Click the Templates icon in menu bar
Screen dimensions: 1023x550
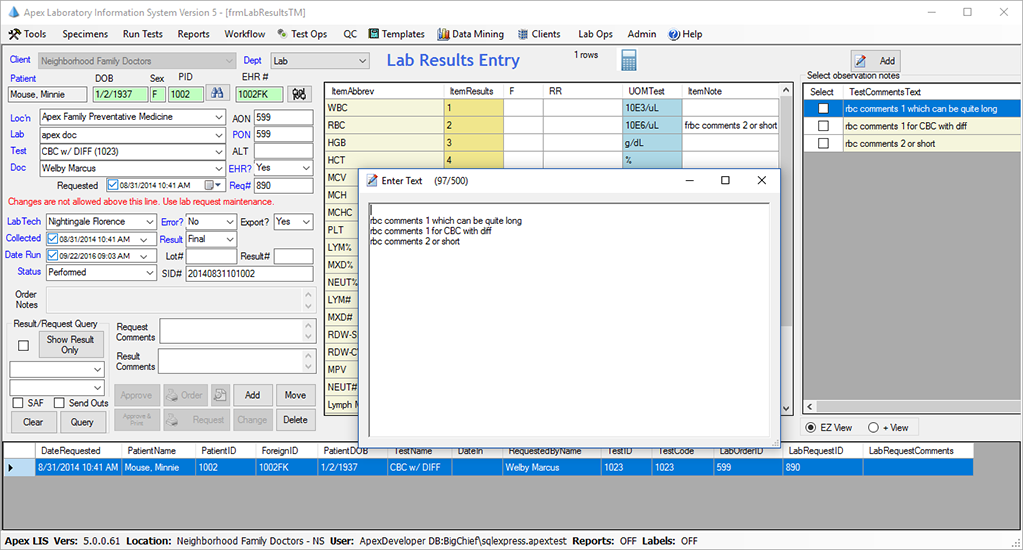point(373,34)
